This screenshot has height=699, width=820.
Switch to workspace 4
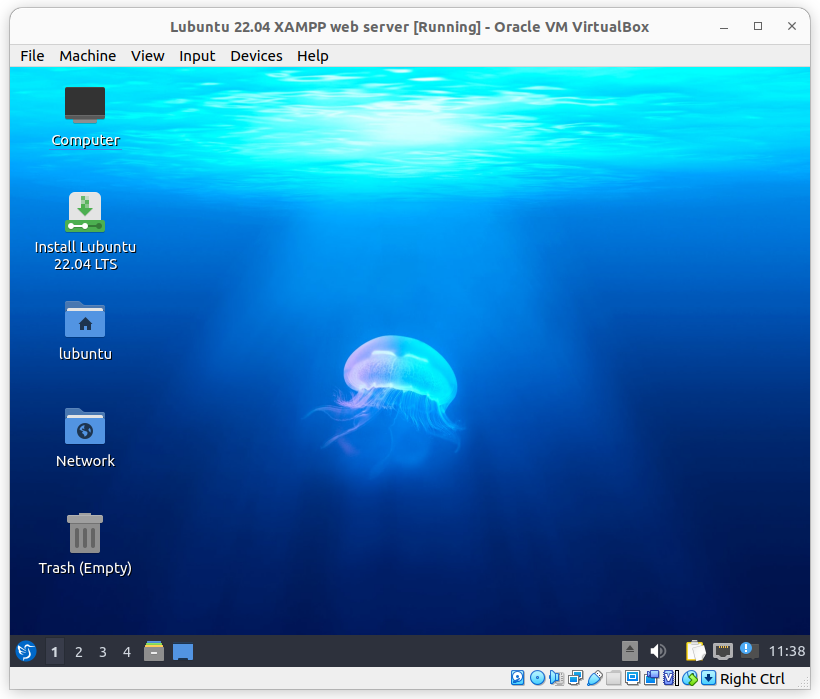[x=127, y=652]
